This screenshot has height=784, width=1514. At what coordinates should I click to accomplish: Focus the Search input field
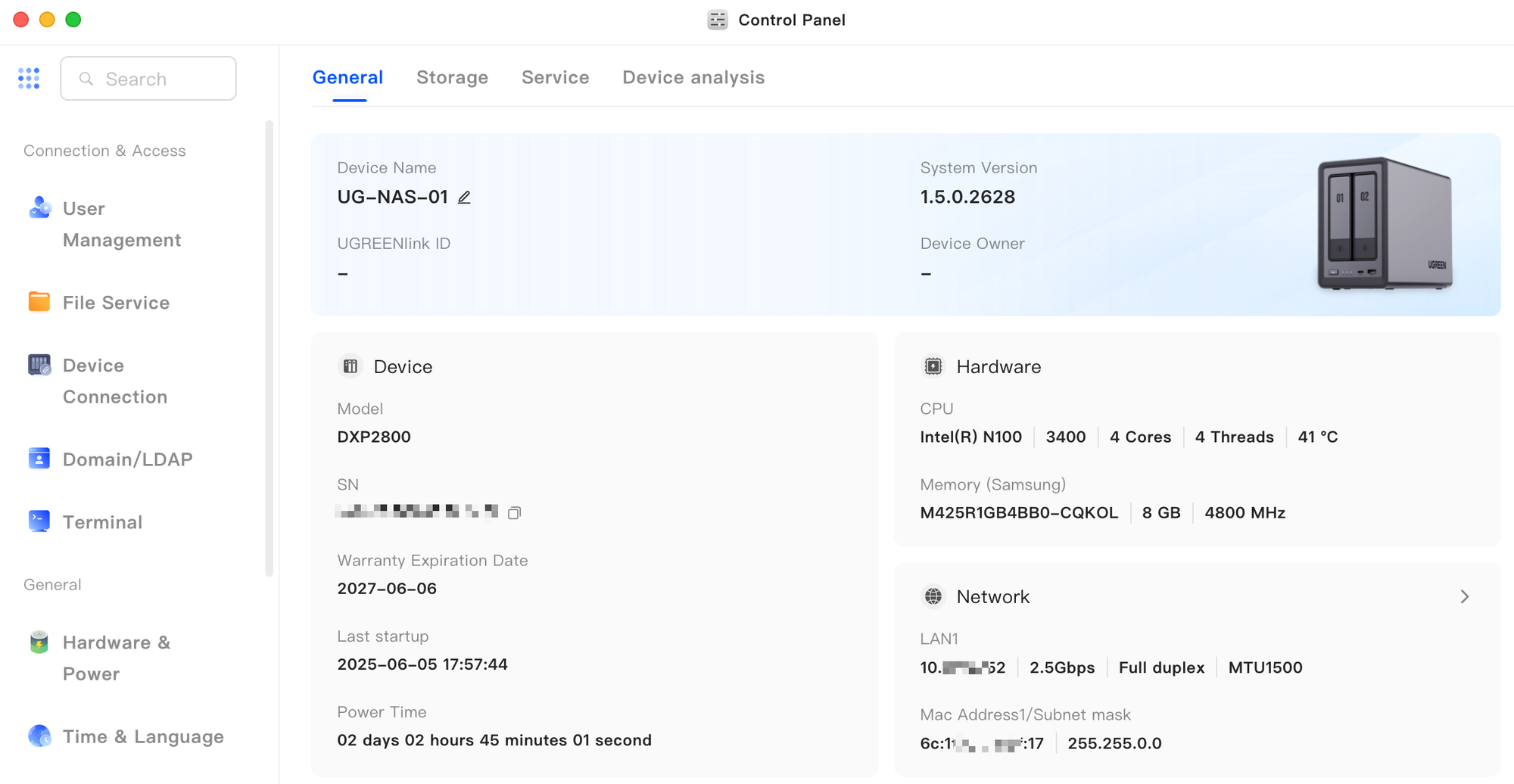coord(148,78)
